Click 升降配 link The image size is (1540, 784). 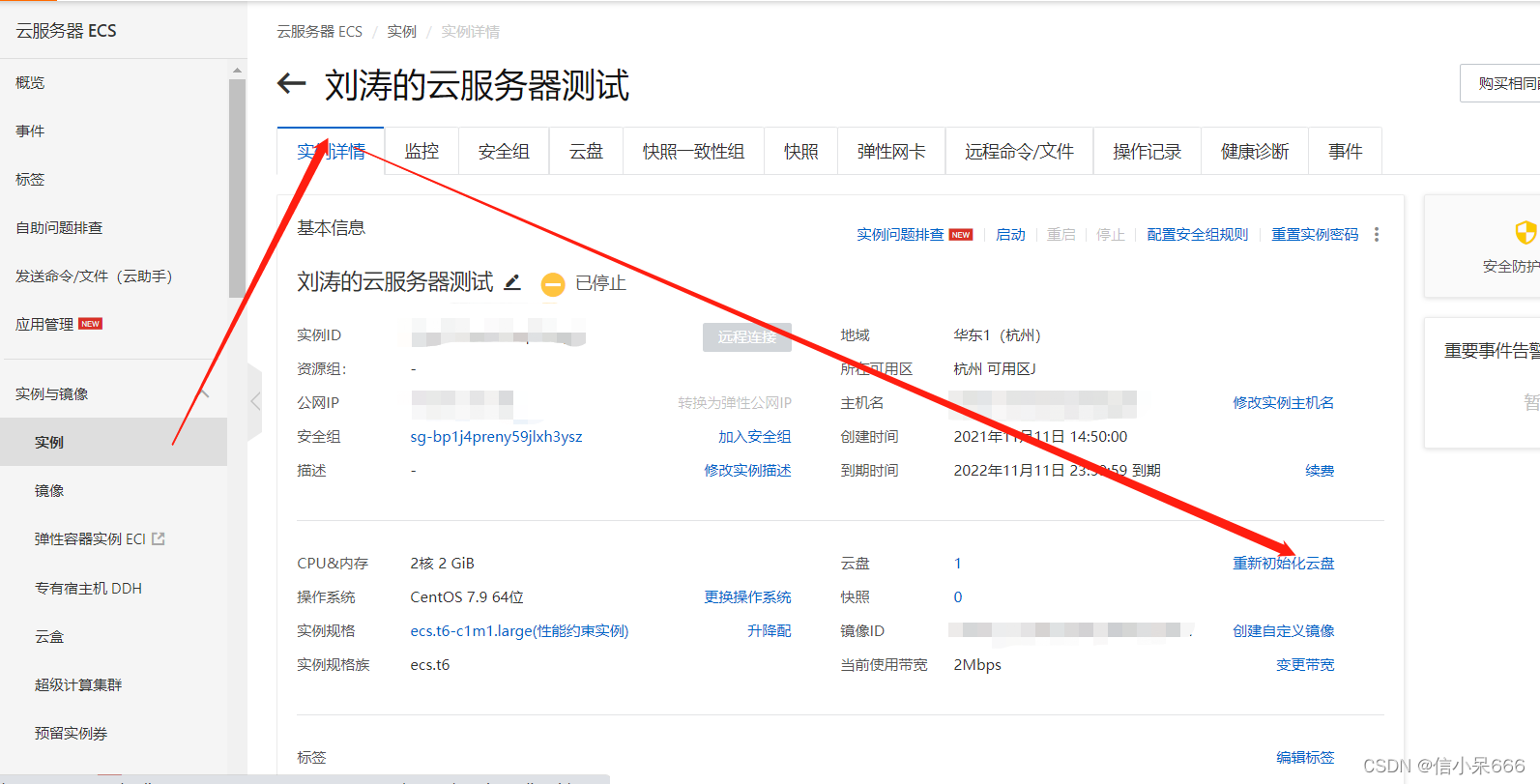pos(770,631)
